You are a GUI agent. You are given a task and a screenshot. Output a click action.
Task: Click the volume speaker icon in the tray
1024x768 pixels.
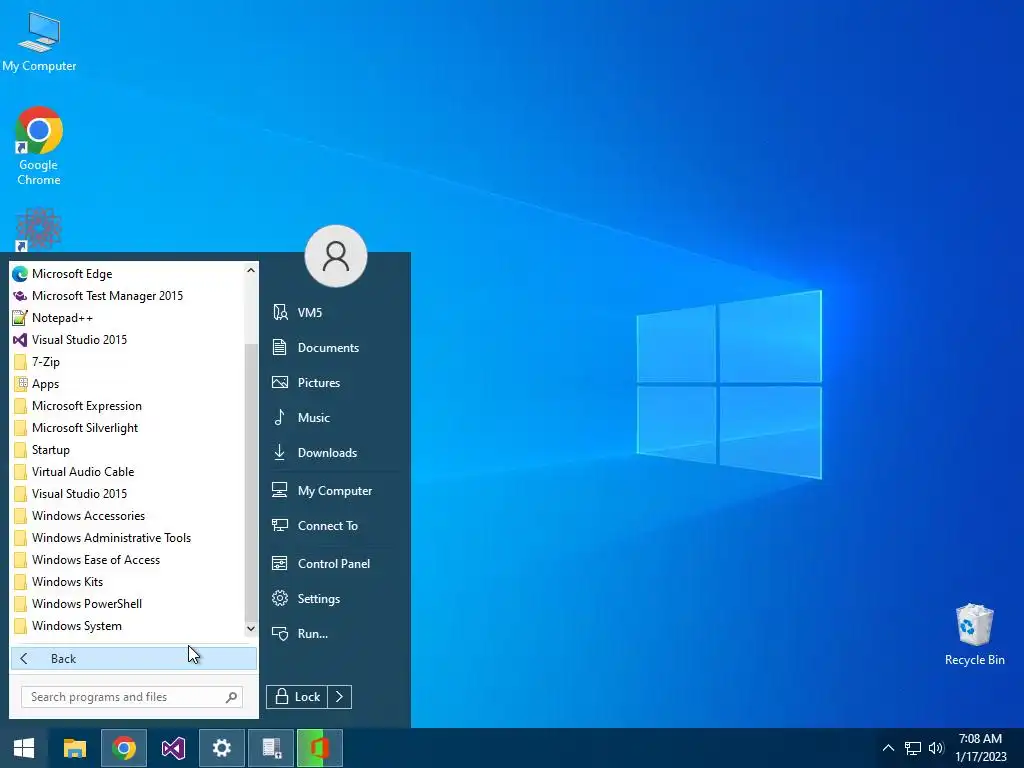coord(936,748)
